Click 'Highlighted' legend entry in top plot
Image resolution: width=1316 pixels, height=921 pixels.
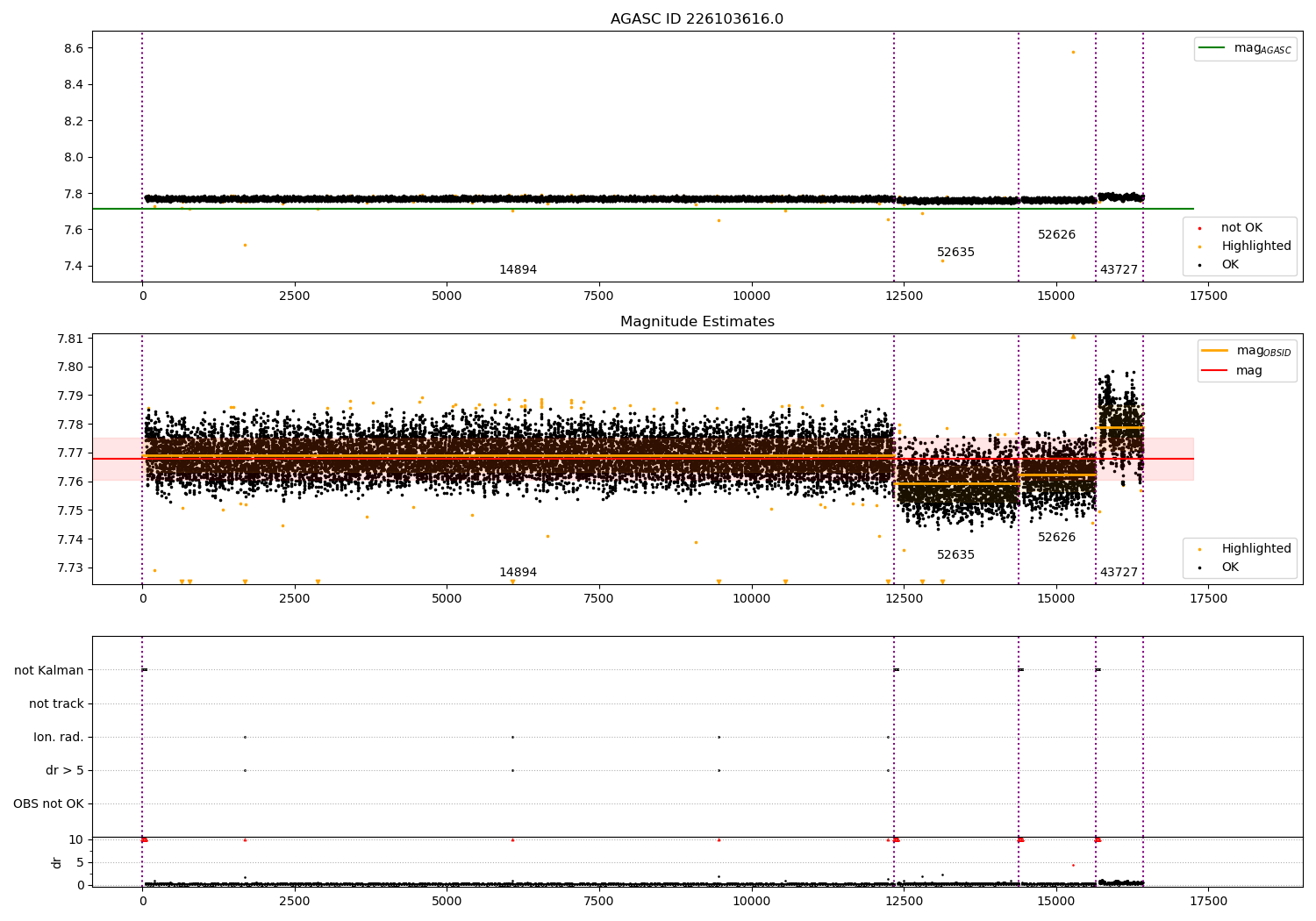point(1245,246)
